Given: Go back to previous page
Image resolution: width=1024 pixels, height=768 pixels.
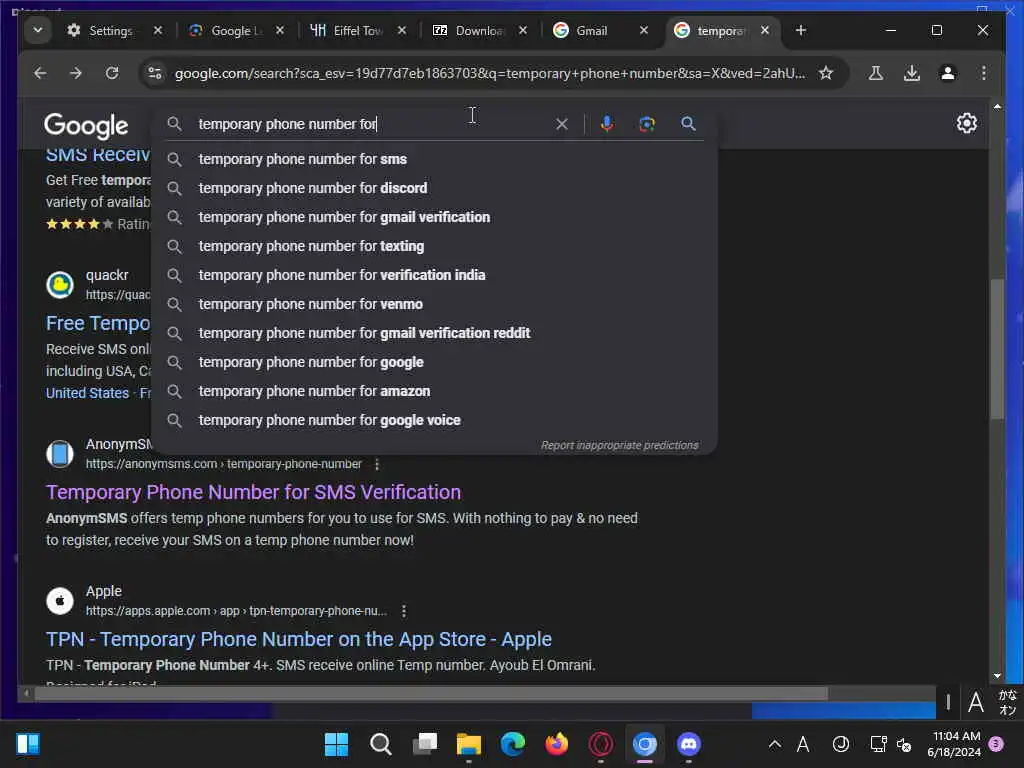Looking at the screenshot, I should pos(40,73).
